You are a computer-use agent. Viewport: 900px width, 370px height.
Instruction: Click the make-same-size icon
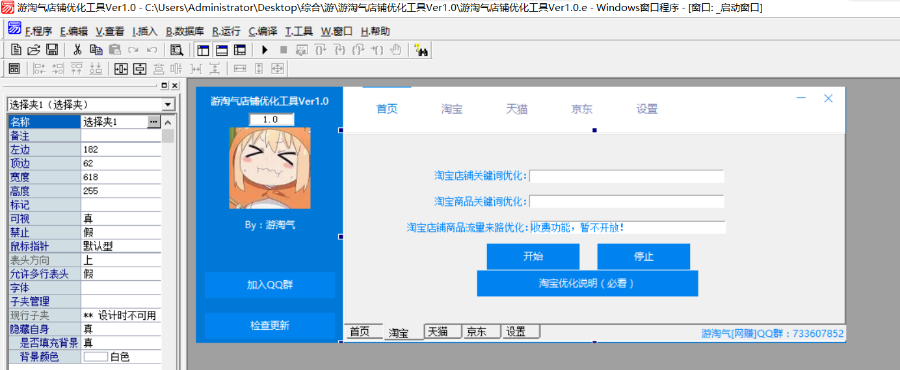tap(277, 69)
